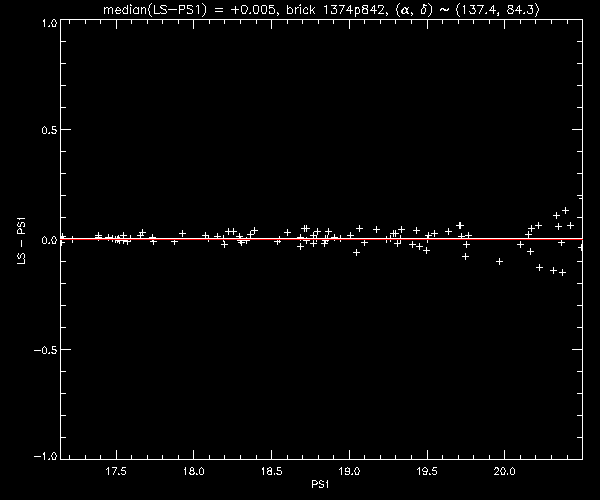Click the x-axis tick label 19.5

pos(427,471)
